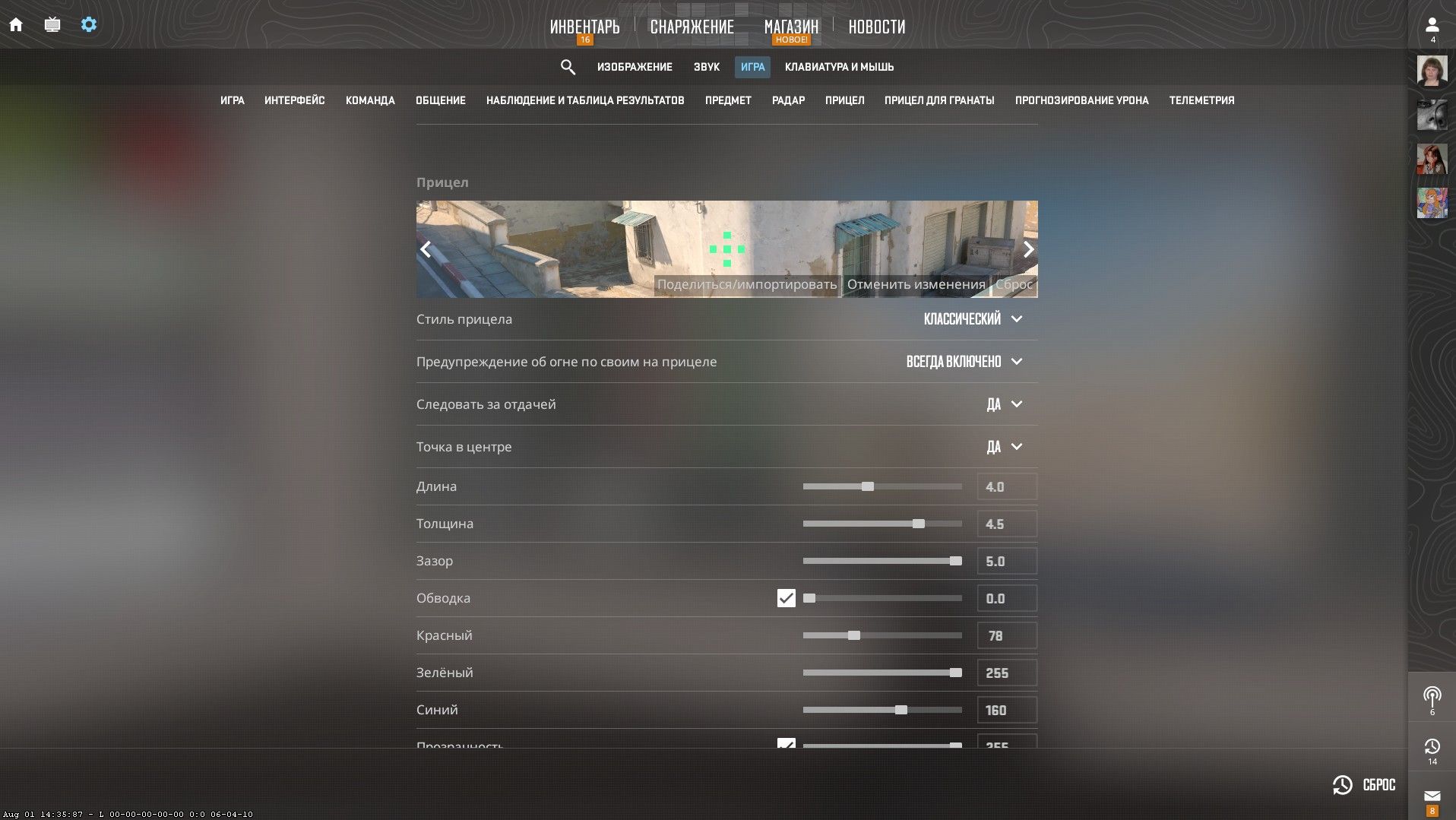Select the settings gear icon
Viewport: 1456px width, 820px height.
(89, 24)
